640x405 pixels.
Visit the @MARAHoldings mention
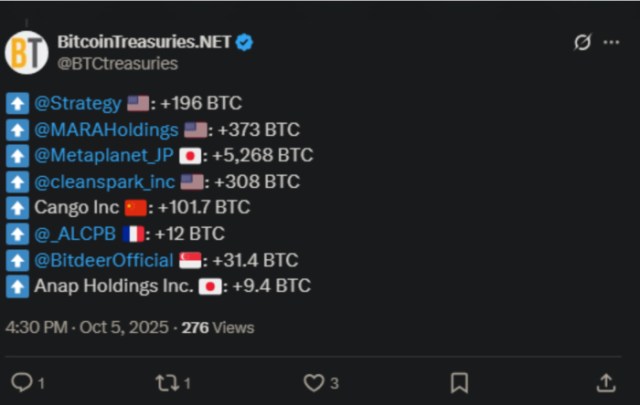tap(107, 129)
